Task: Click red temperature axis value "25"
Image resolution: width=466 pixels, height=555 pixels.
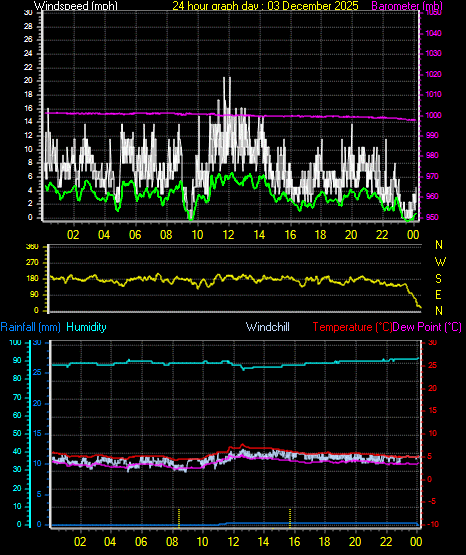Action: (432, 365)
